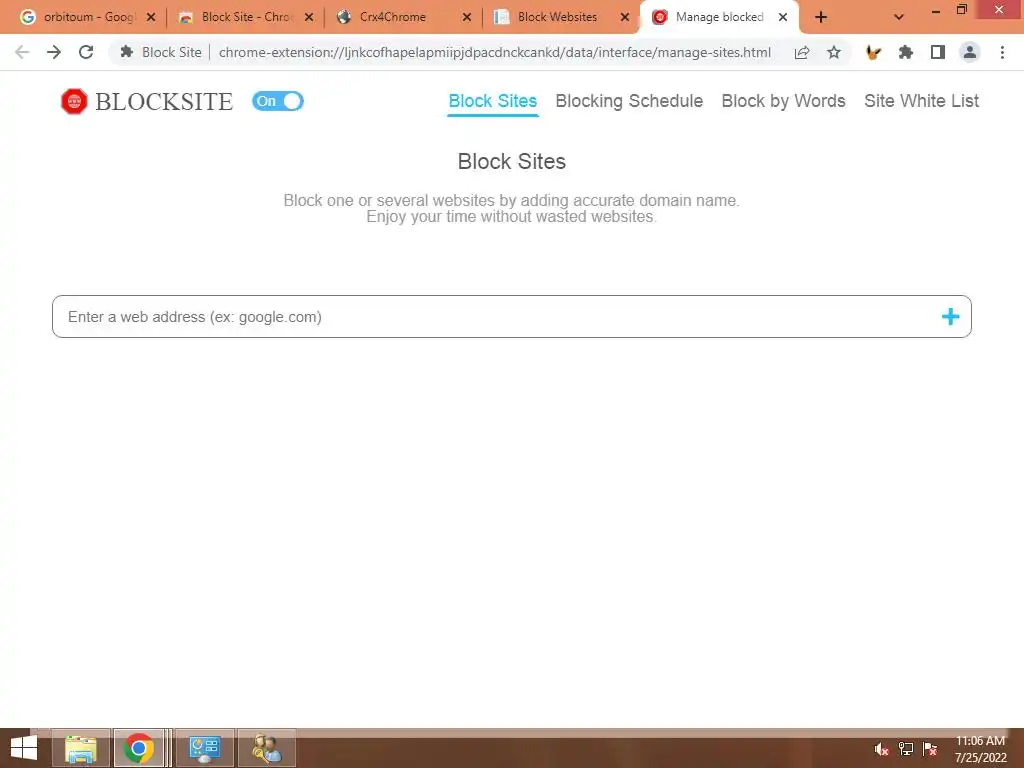The width and height of the screenshot is (1024, 768).
Task: Toggle the browser side panel
Action: point(938,52)
